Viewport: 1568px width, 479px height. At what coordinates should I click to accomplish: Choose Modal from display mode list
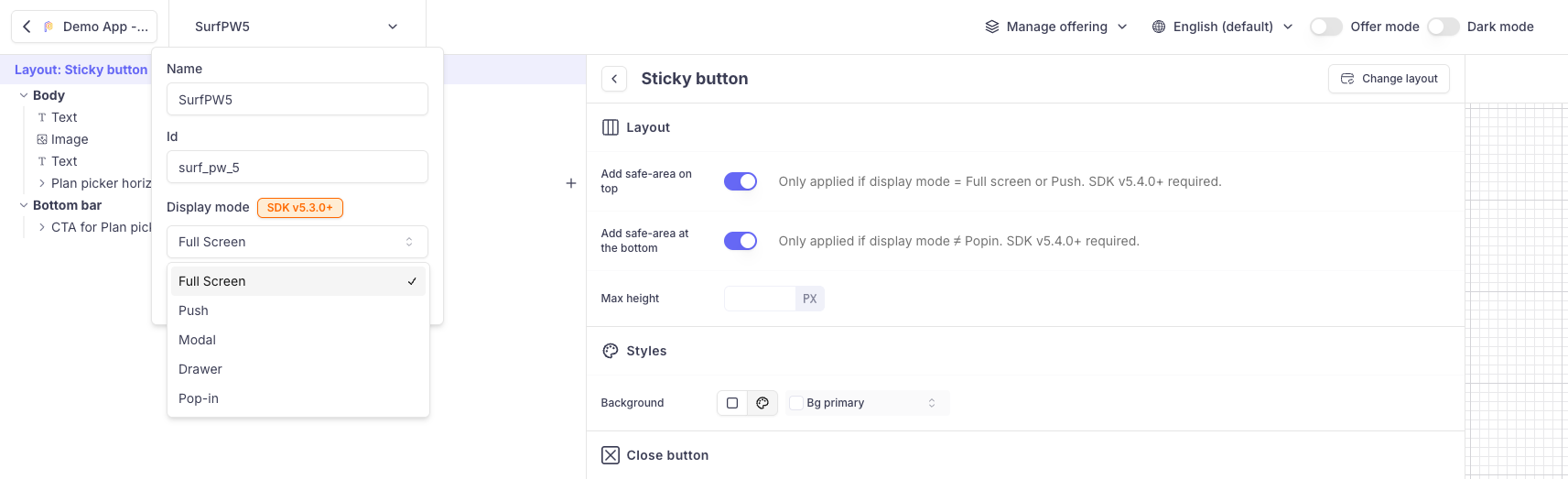coord(198,340)
